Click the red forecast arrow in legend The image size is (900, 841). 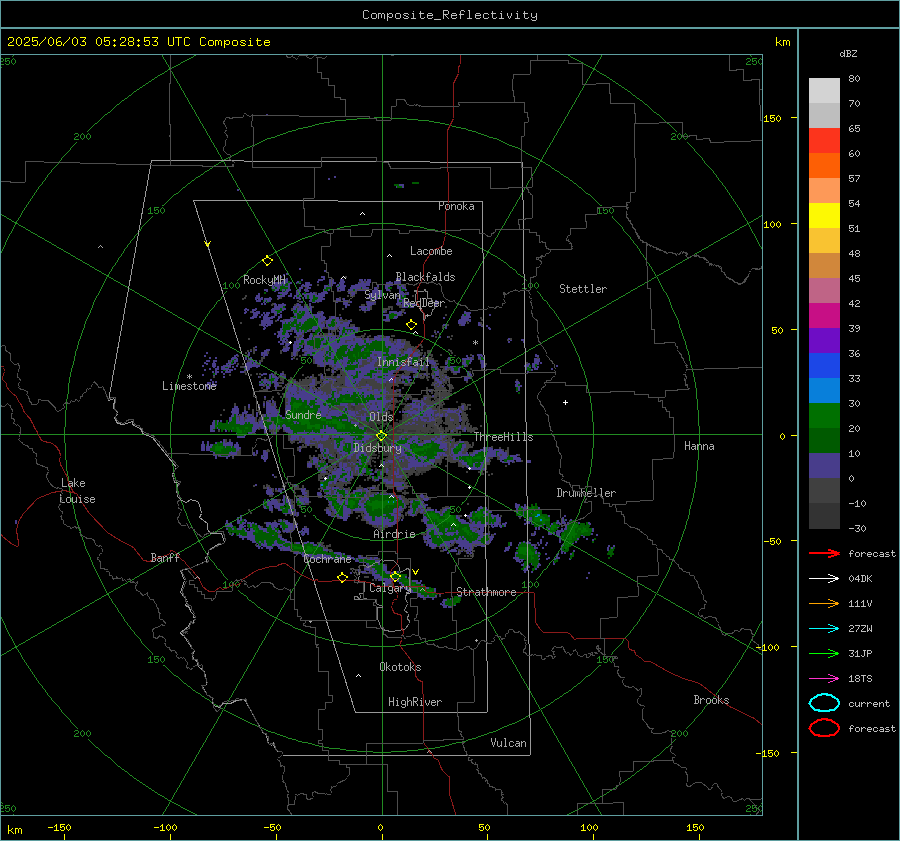point(824,553)
